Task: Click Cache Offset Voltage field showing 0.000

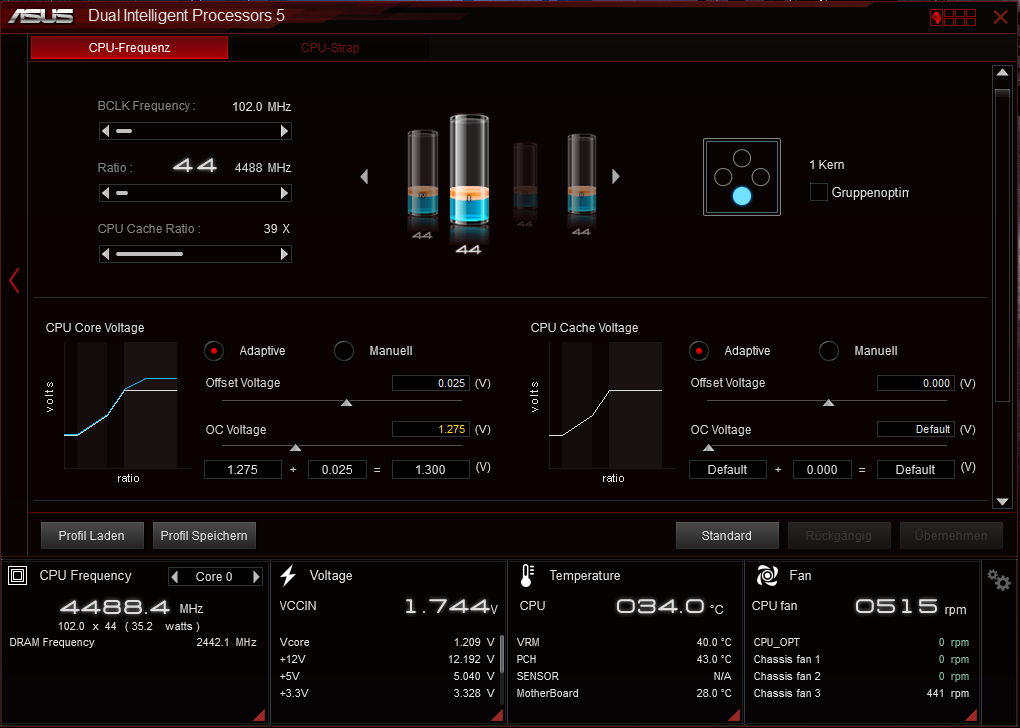Action: coord(915,383)
